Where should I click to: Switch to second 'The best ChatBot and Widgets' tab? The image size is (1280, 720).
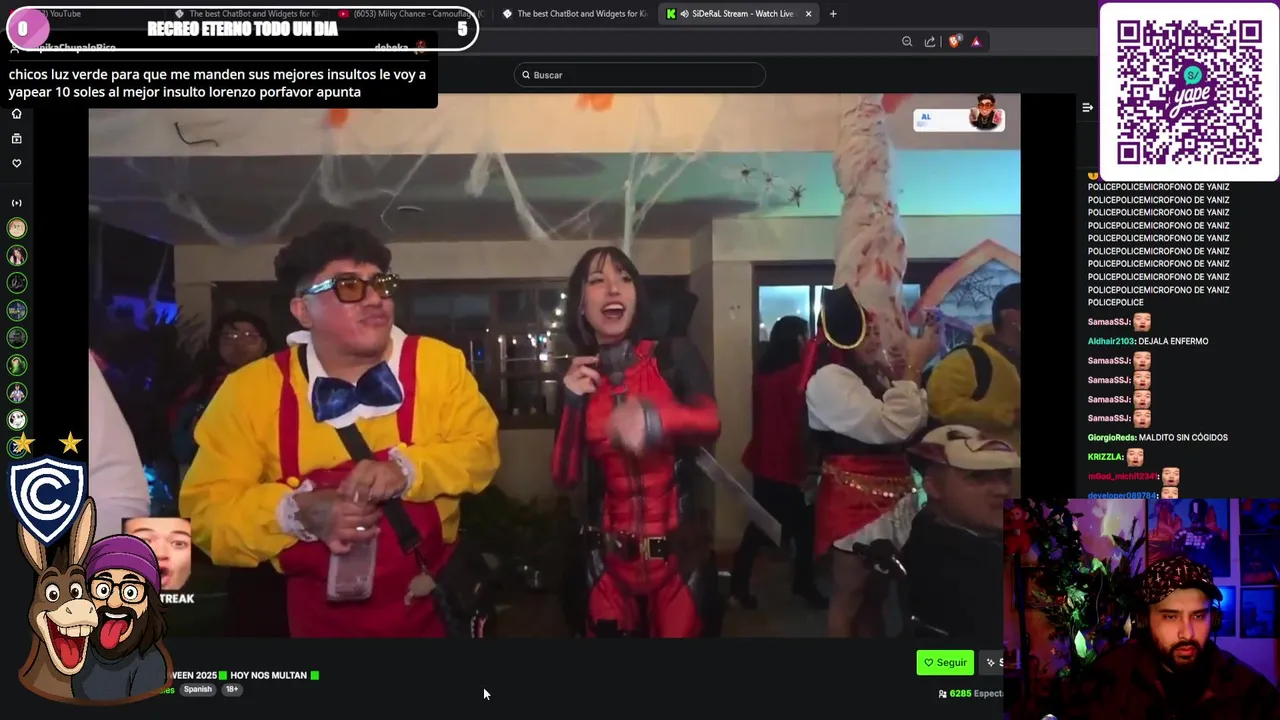[575, 14]
